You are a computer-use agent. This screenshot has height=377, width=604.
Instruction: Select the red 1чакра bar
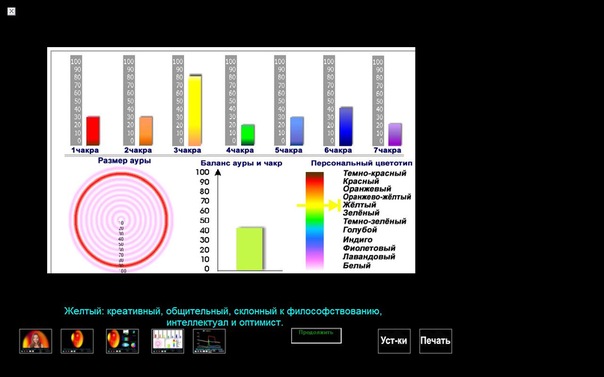93,131
